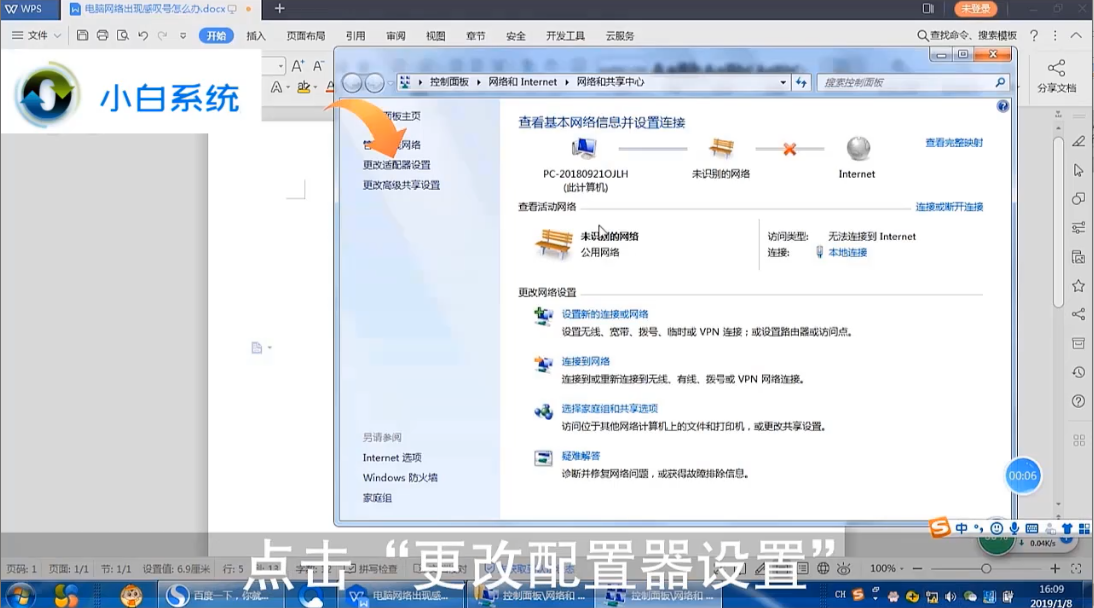
Task: Click the pen edit icon in WPS sidebar
Action: 1079,142
